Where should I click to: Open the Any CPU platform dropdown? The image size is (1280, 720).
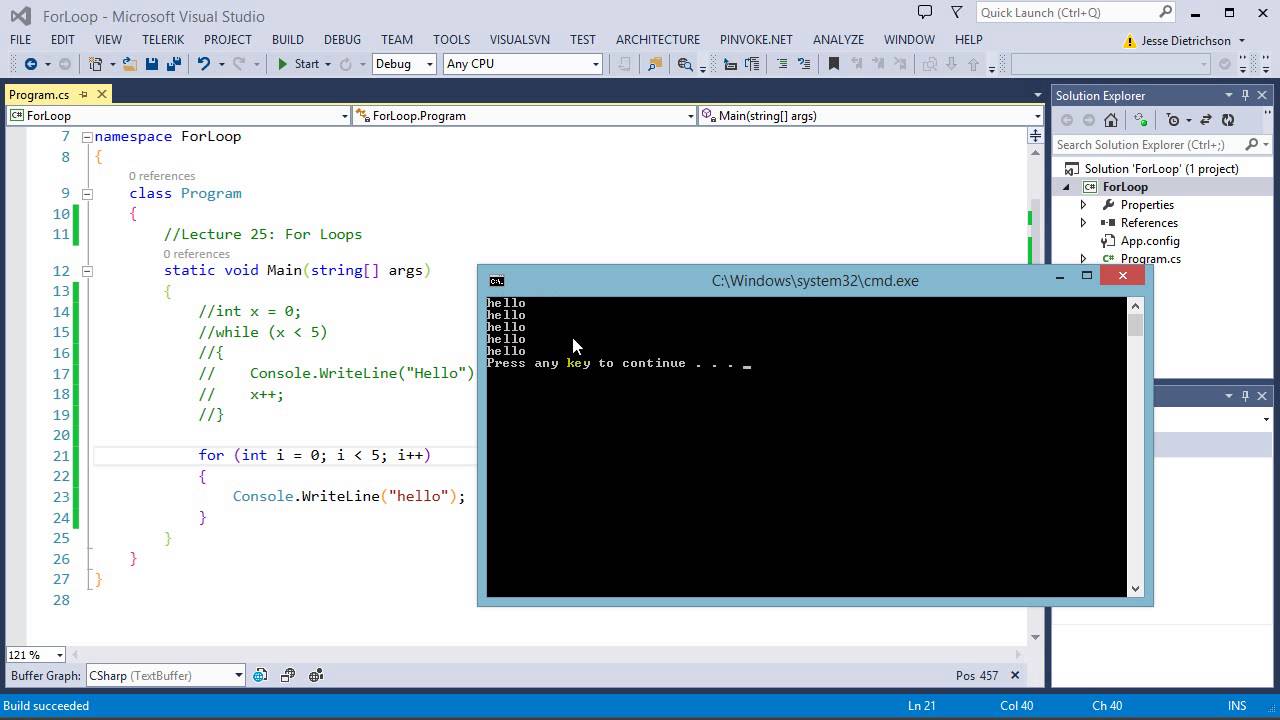coord(523,64)
